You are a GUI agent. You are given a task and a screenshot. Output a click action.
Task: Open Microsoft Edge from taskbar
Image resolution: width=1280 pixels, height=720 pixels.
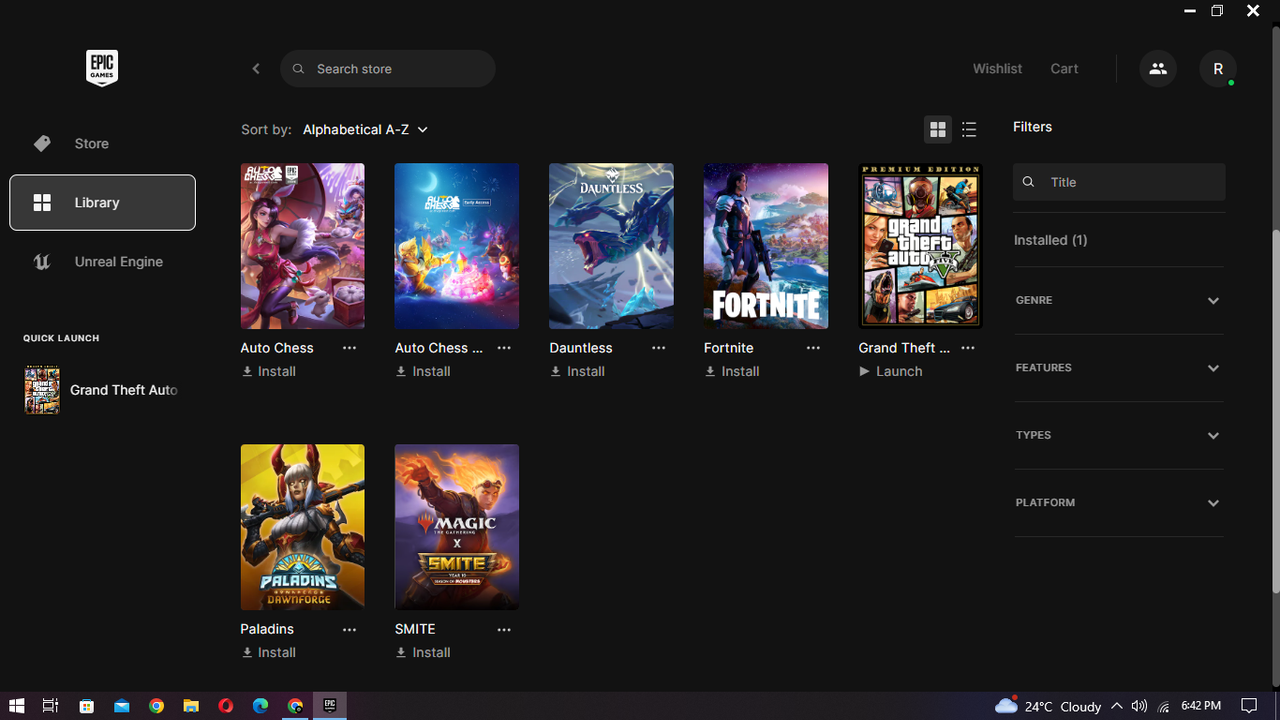point(261,706)
